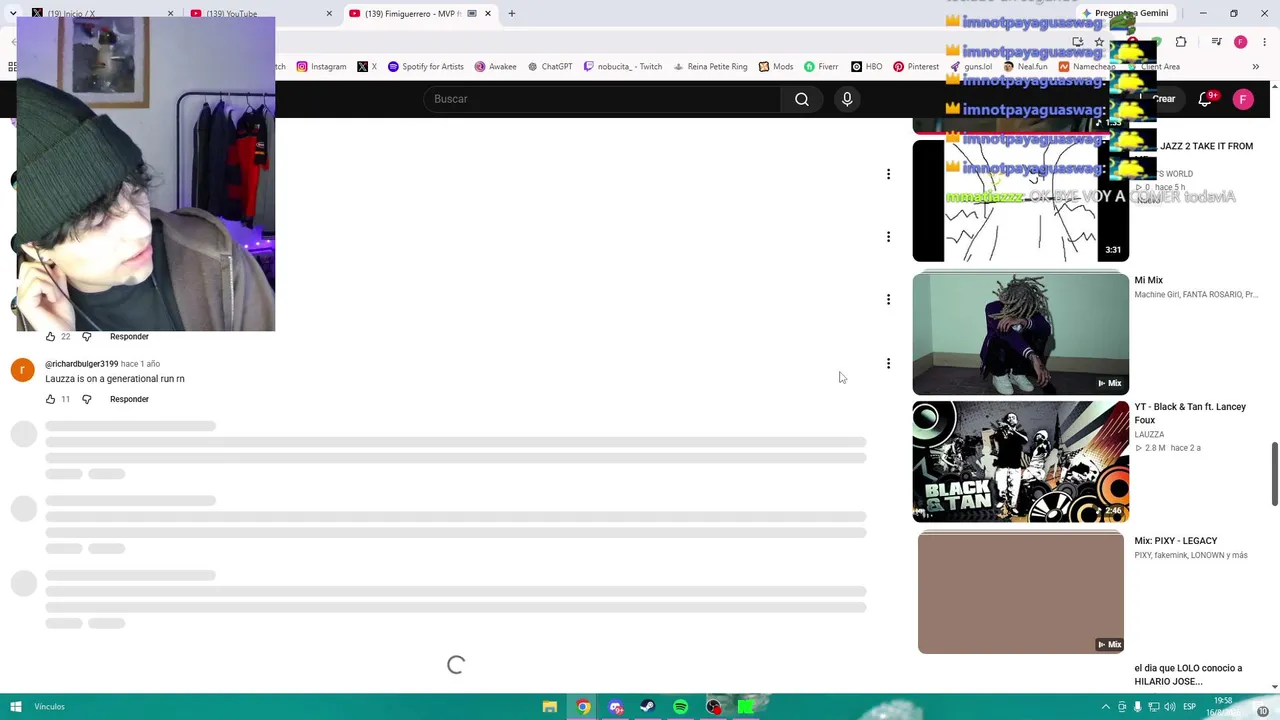This screenshot has height=720, width=1280.
Task: Open Spotify from the taskbar
Action: click(x=681, y=707)
